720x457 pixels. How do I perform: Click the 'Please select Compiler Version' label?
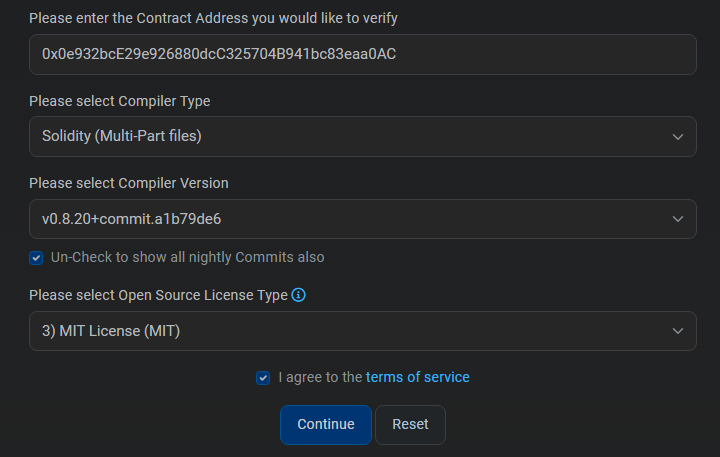point(129,183)
